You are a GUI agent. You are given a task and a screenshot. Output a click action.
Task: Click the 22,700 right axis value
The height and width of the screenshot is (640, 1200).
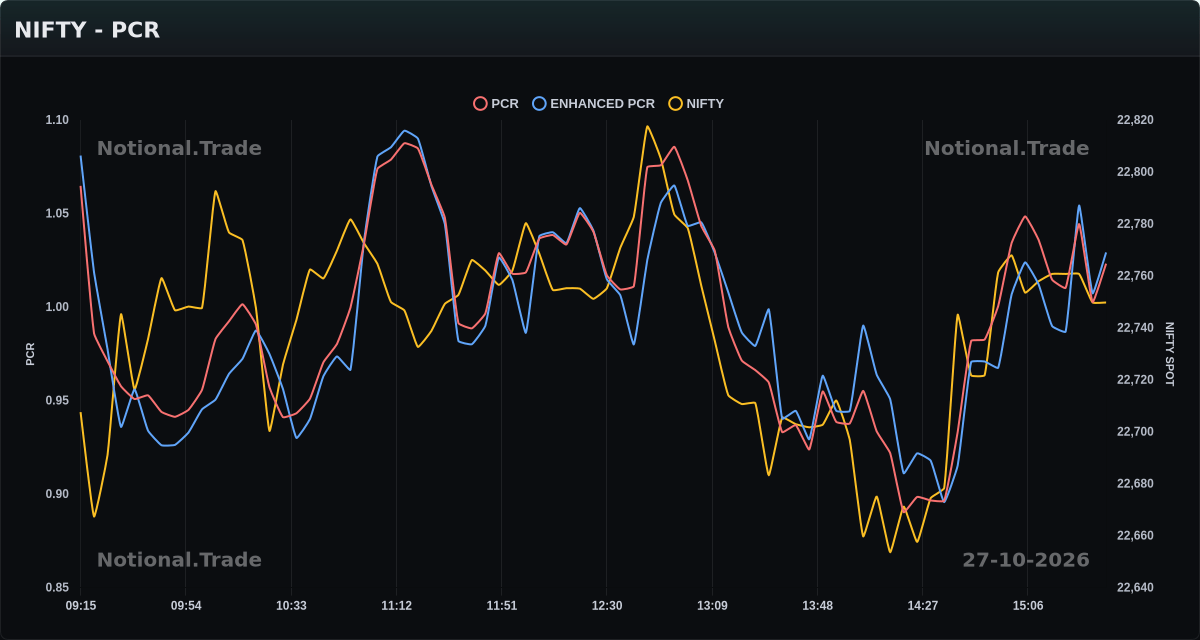[1135, 432]
